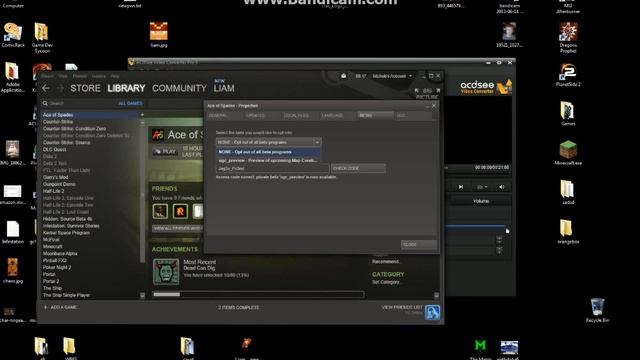Click ADD A GAME at bottom left
Viewport: 640px width, 360px height.
[x=61, y=307]
